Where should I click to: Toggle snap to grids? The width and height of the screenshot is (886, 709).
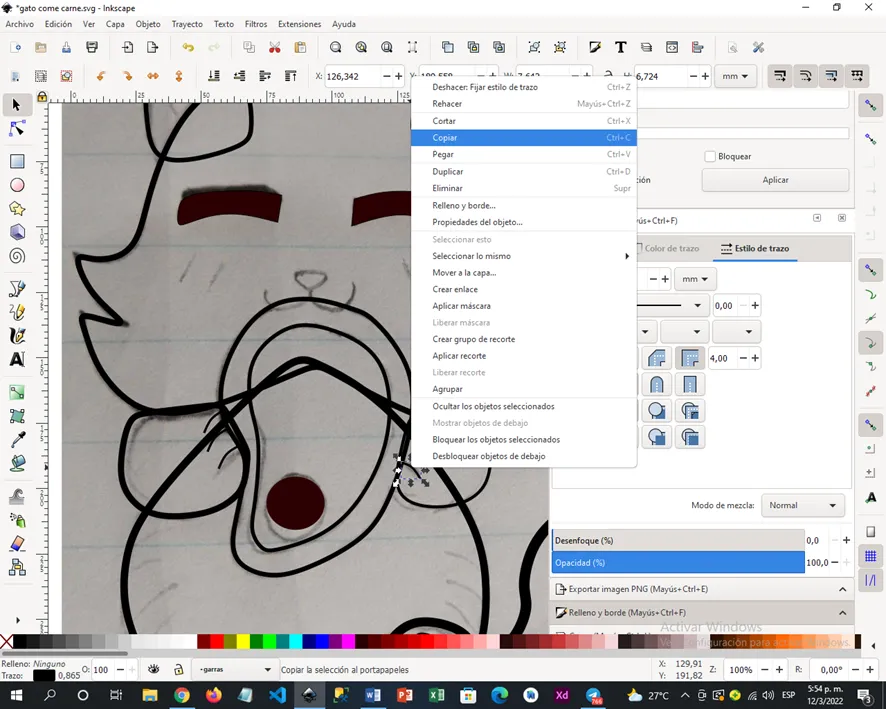click(x=871, y=556)
